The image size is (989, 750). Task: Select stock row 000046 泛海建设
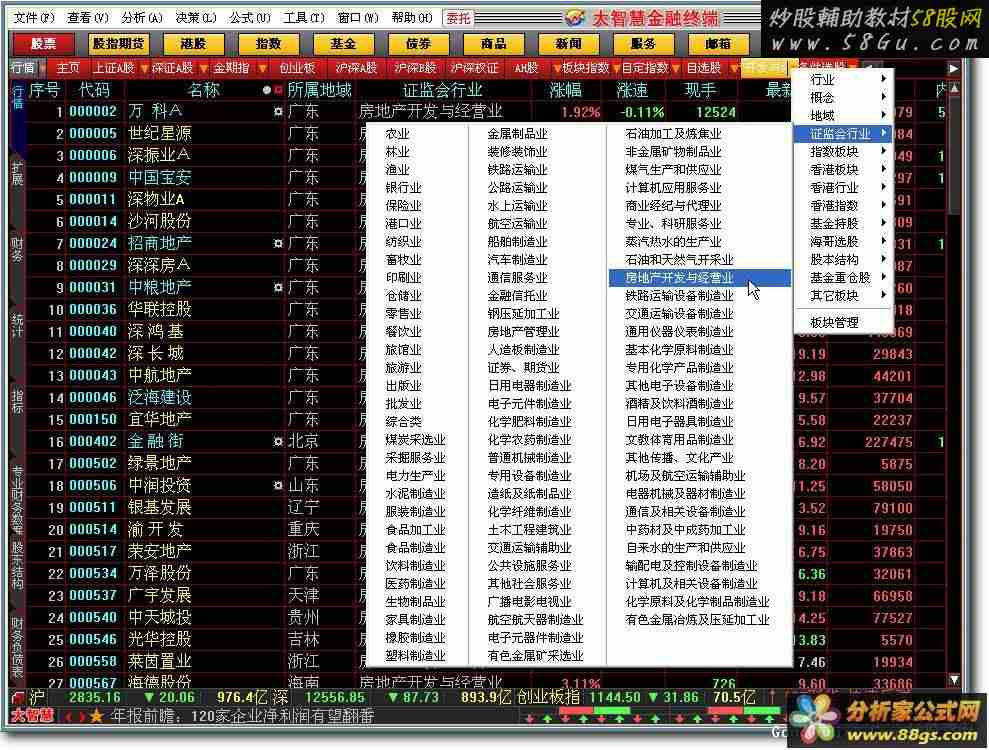click(196, 397)
